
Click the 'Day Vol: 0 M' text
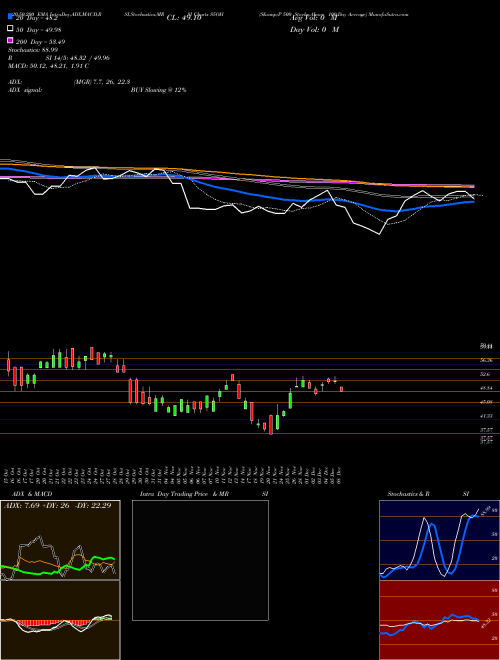(x=314, y=29)
